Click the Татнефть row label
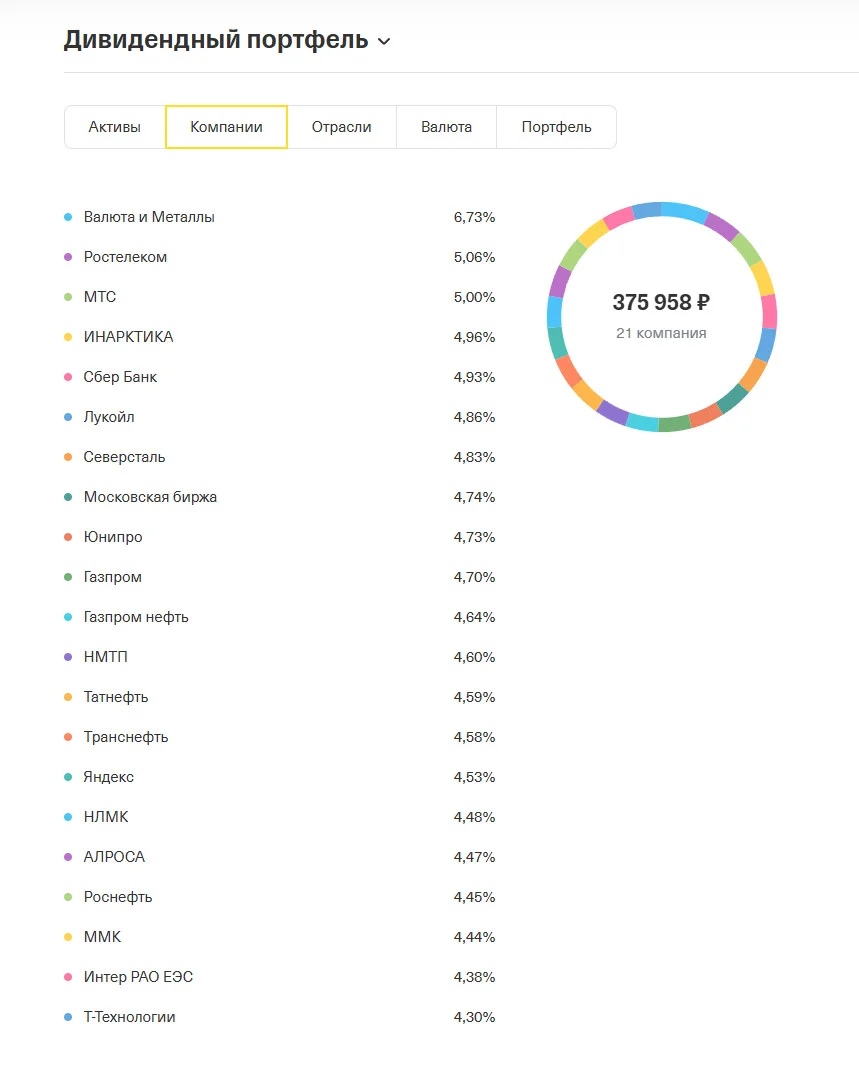Screen dimensions: 859x1065 115,697
